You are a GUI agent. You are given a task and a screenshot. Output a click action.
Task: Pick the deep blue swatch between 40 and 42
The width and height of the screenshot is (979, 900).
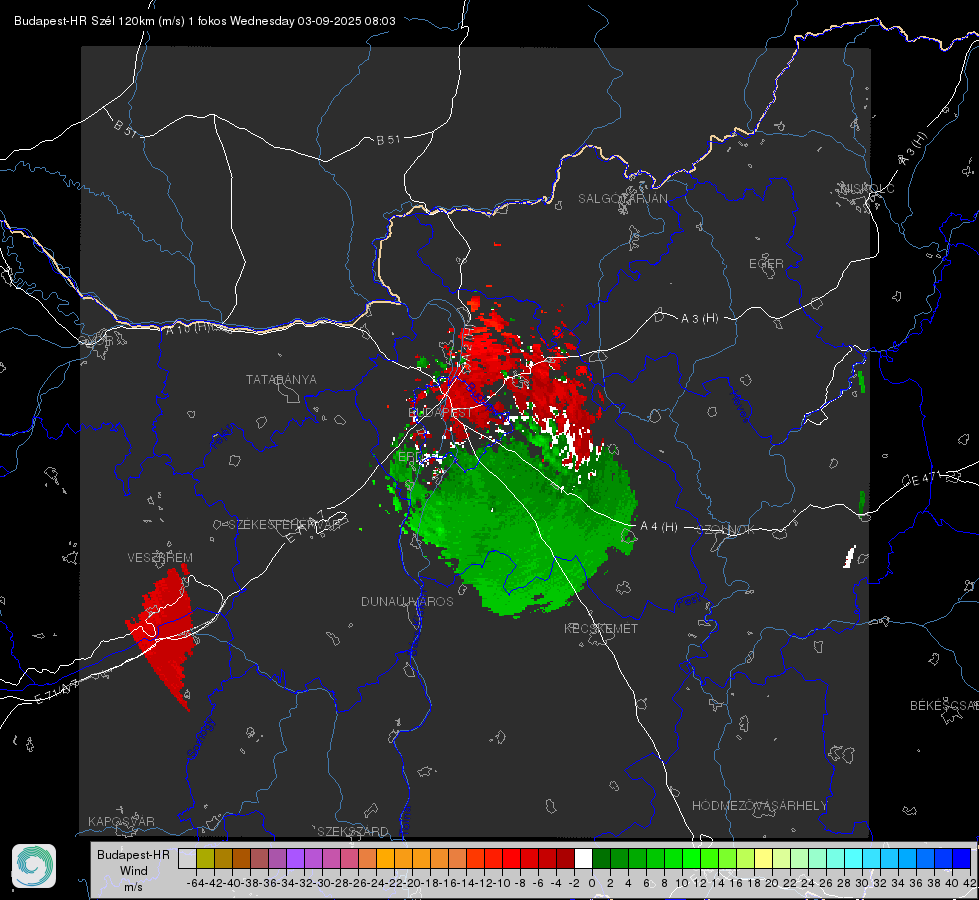point(962,859)
